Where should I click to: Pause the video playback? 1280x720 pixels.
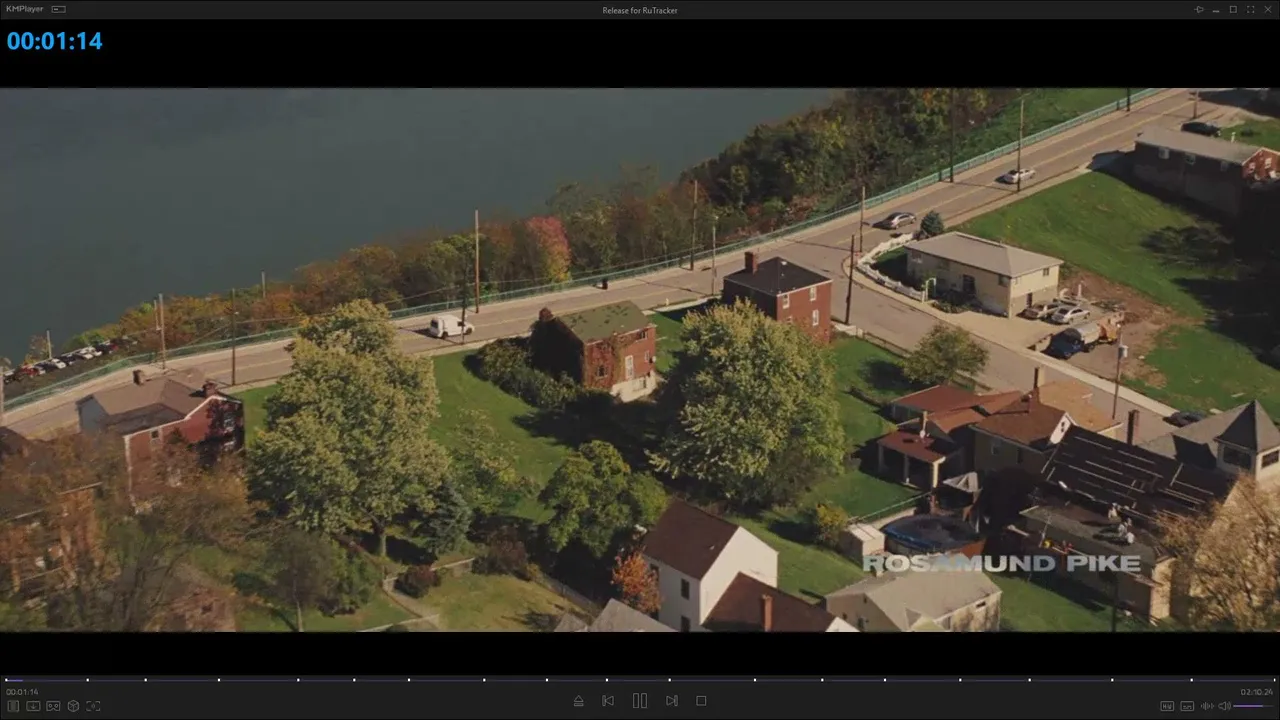click(x=640, y=701)
